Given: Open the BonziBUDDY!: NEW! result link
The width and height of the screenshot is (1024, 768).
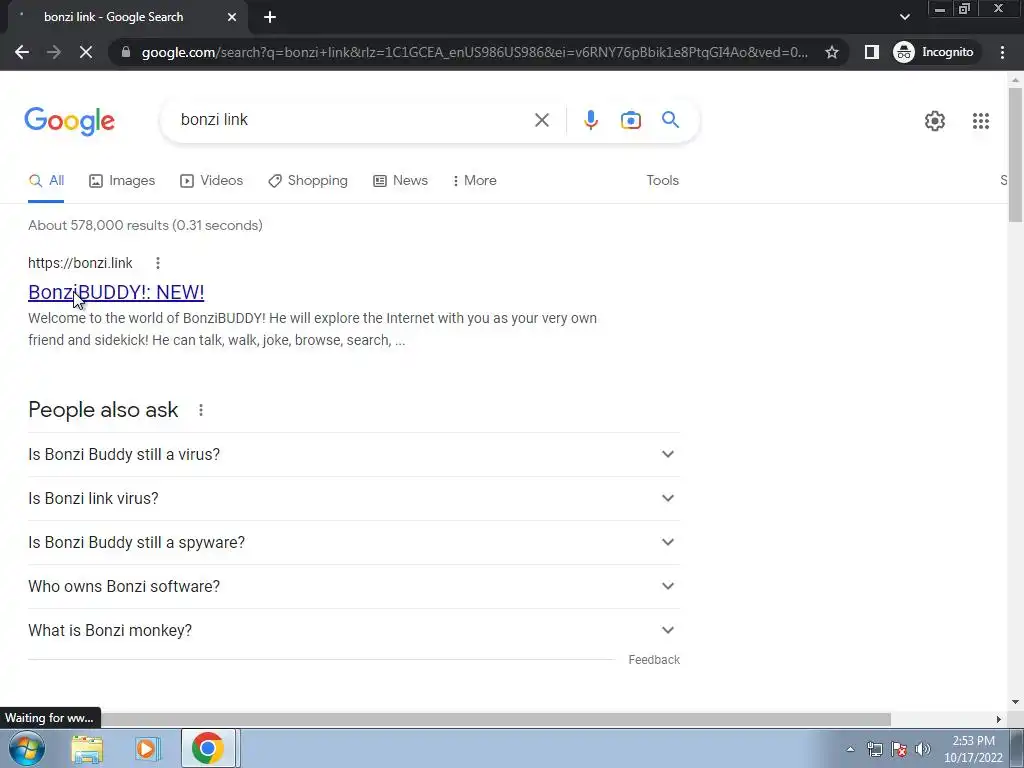Looking at the screenshot, I should 116,293.
